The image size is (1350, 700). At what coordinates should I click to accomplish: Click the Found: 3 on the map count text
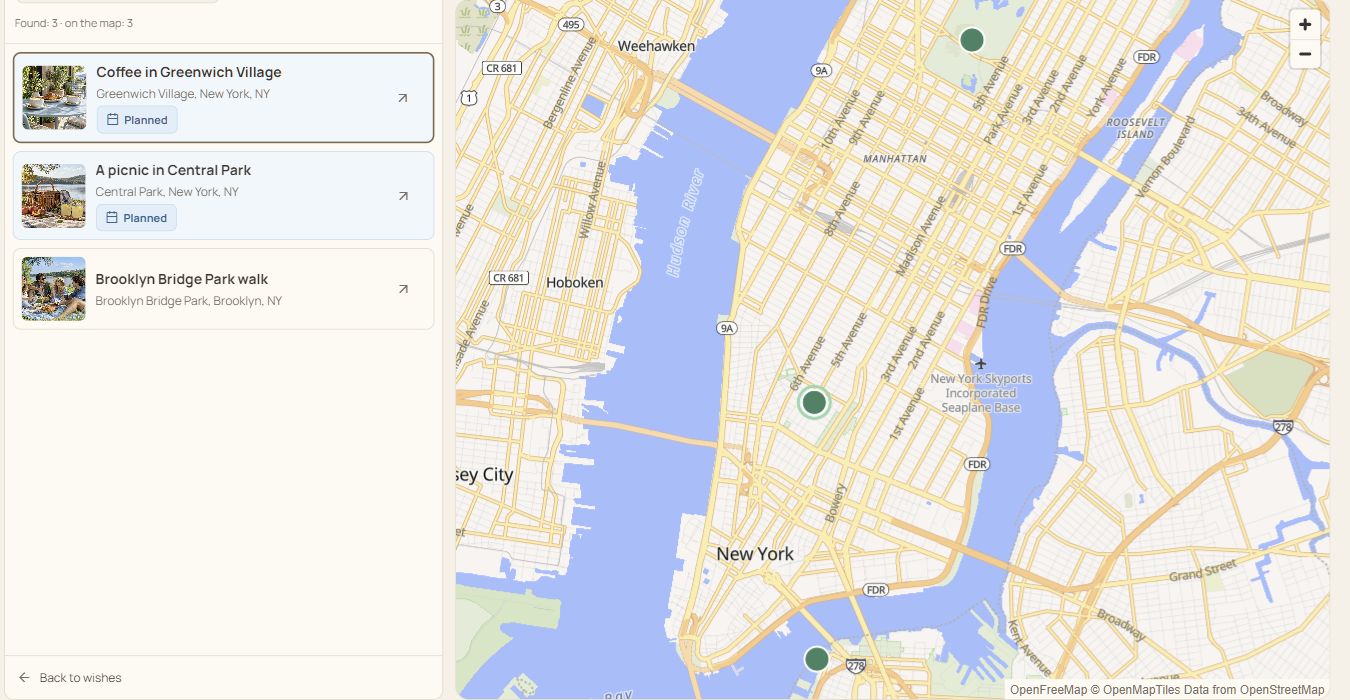74,23
